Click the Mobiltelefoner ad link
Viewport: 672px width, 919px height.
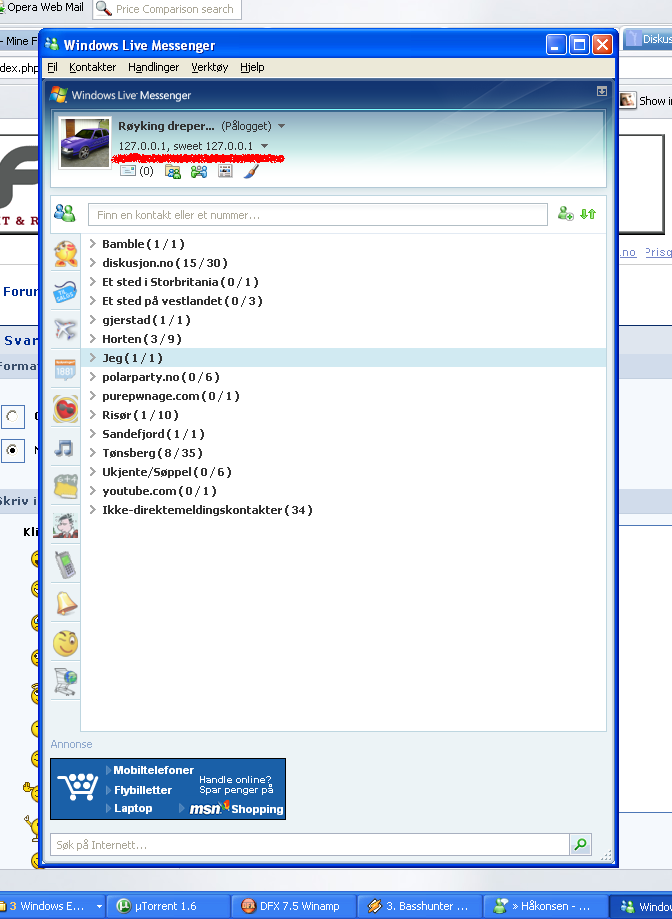point(153,770)
